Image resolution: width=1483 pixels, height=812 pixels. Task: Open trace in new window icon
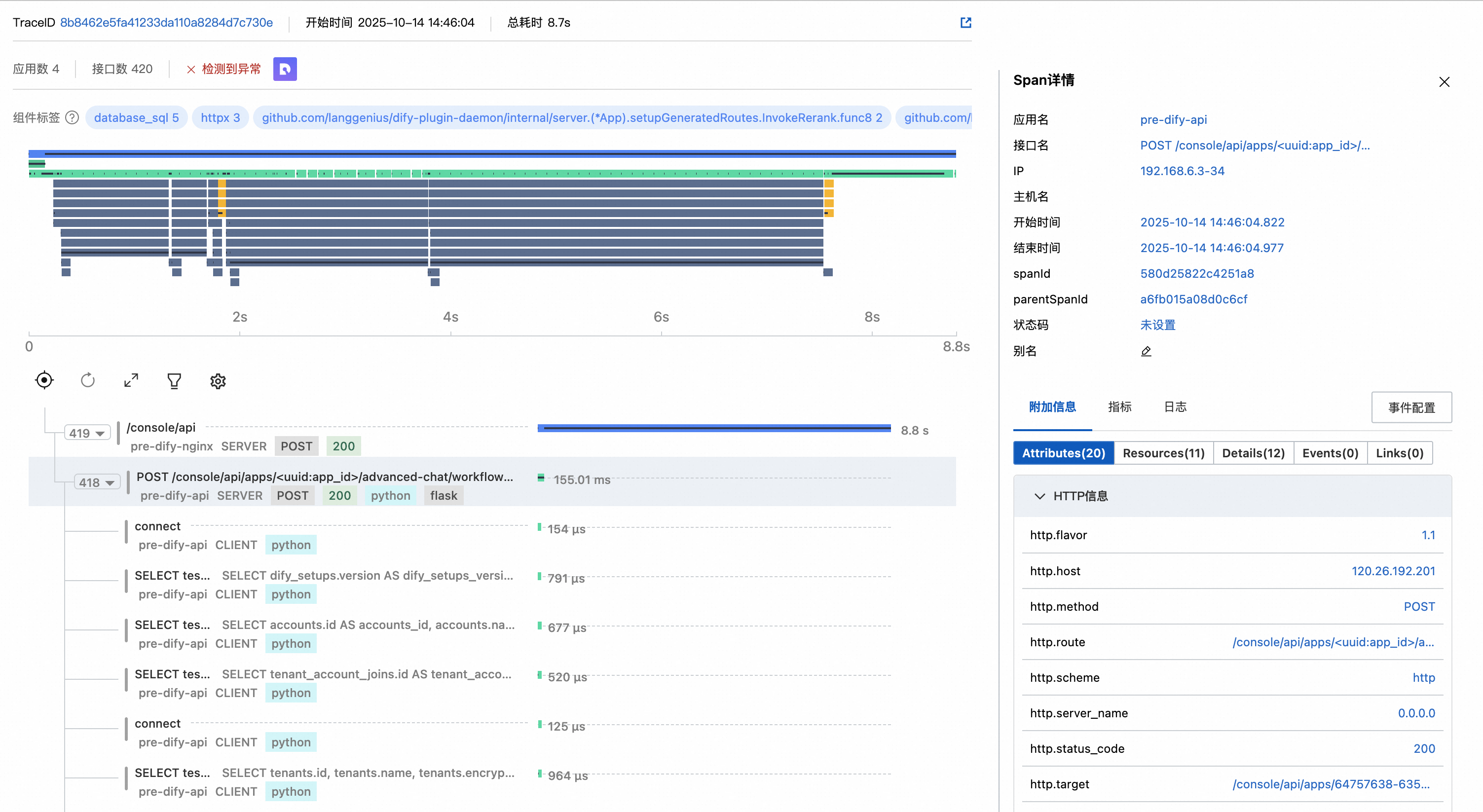click(965, 22)
